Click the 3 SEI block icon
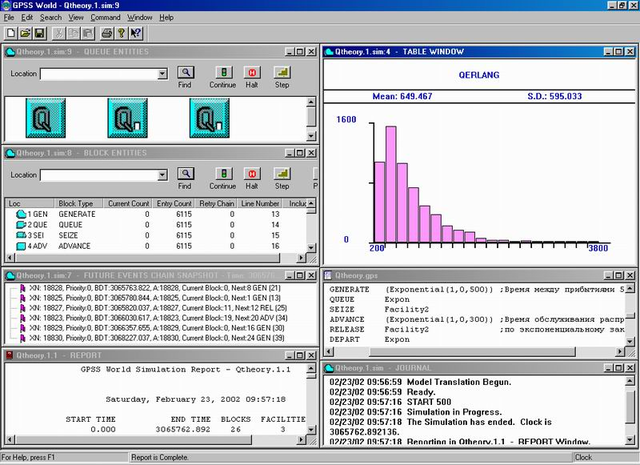640x465 pixels. [21, 235]
